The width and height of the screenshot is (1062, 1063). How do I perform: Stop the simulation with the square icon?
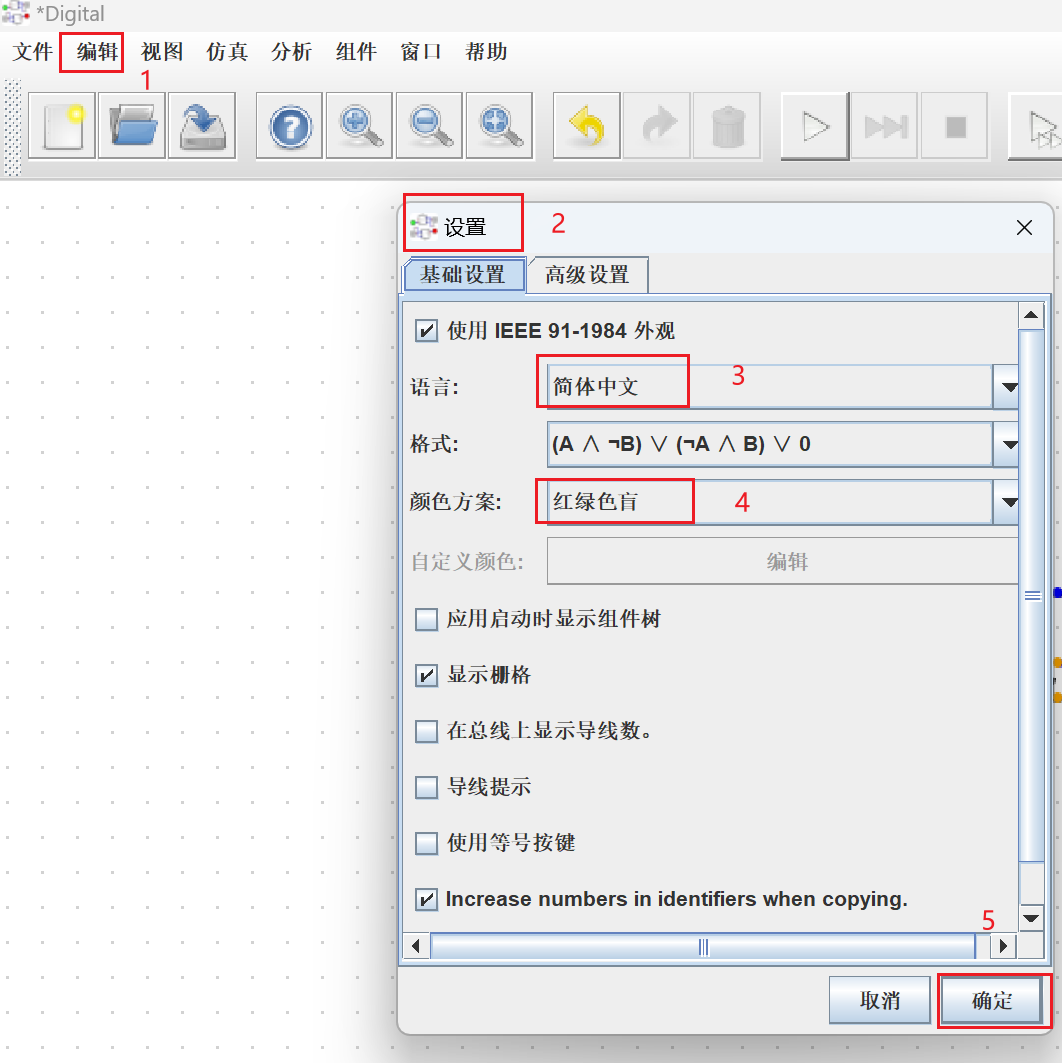coord(955,126)
